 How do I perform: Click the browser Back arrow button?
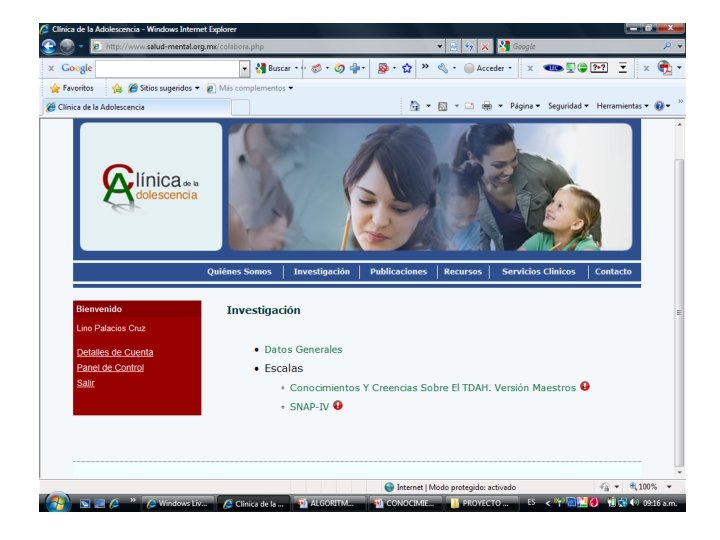(x=49, y=46)
